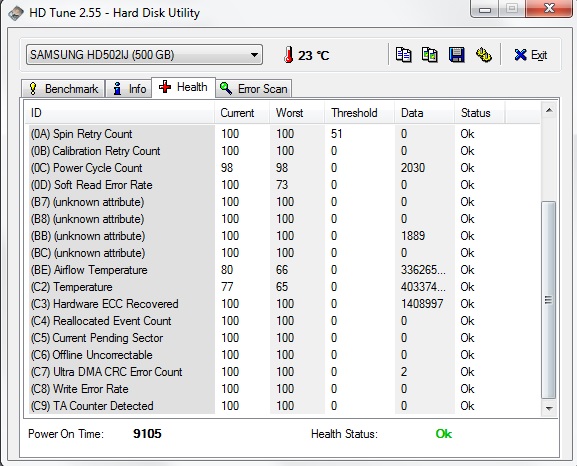Open the Error Scan tab
The height and width of the screenshot is (466, 577).
pyautogui.click(x=254, y=89)
